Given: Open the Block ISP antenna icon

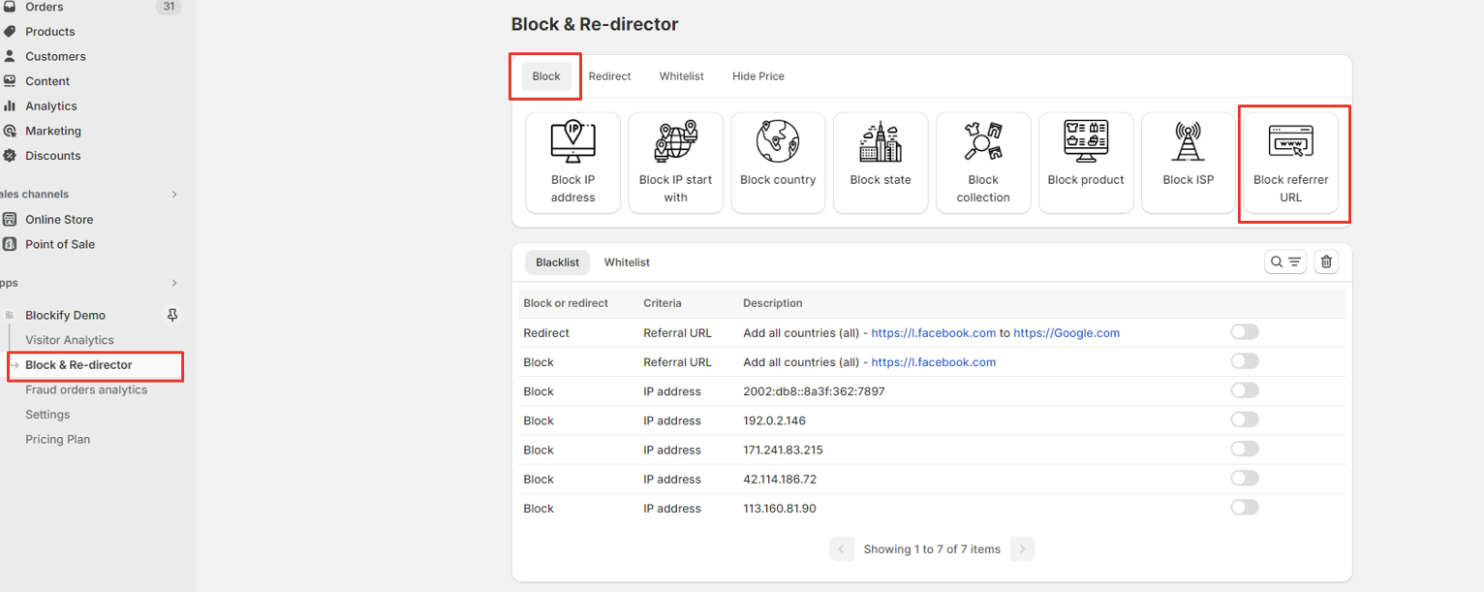Looking at the screenshot, I should [1188, 141].
